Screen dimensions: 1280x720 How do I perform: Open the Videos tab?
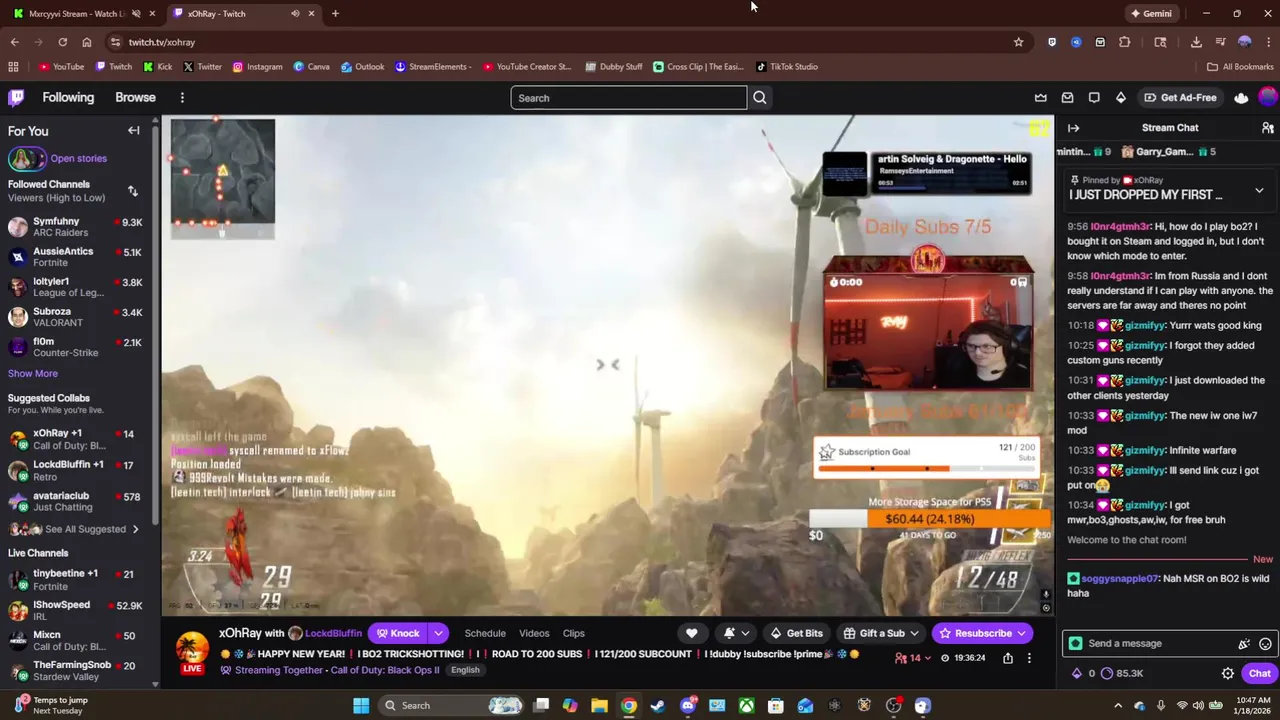tap(534, 633)
